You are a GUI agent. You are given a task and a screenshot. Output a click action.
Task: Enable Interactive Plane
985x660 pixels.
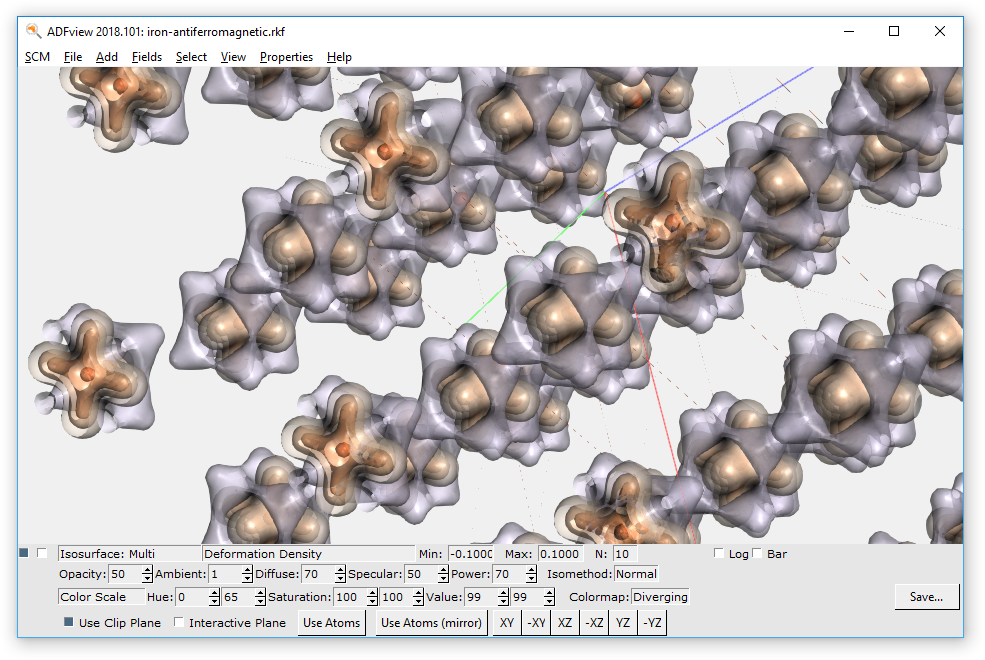point(179,622)
